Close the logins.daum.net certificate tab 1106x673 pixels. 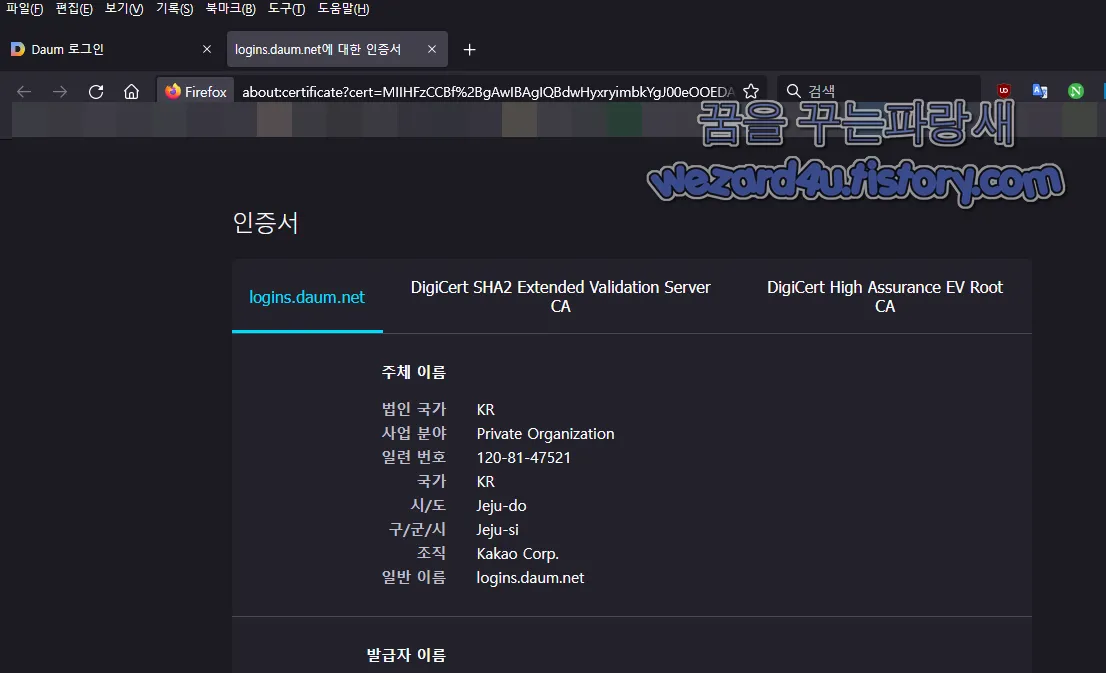[432, 49]
